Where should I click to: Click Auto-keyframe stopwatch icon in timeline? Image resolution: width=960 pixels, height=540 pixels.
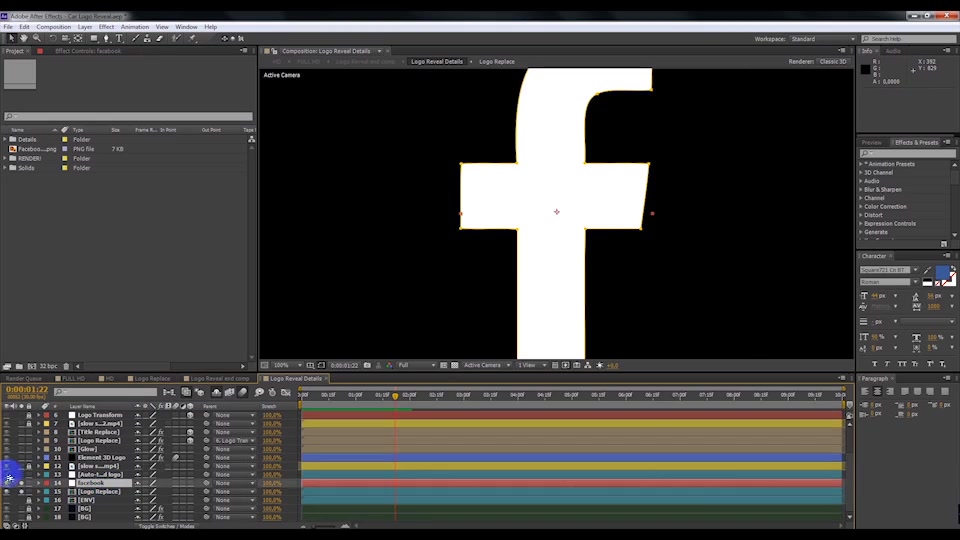(x=272, y=392)
